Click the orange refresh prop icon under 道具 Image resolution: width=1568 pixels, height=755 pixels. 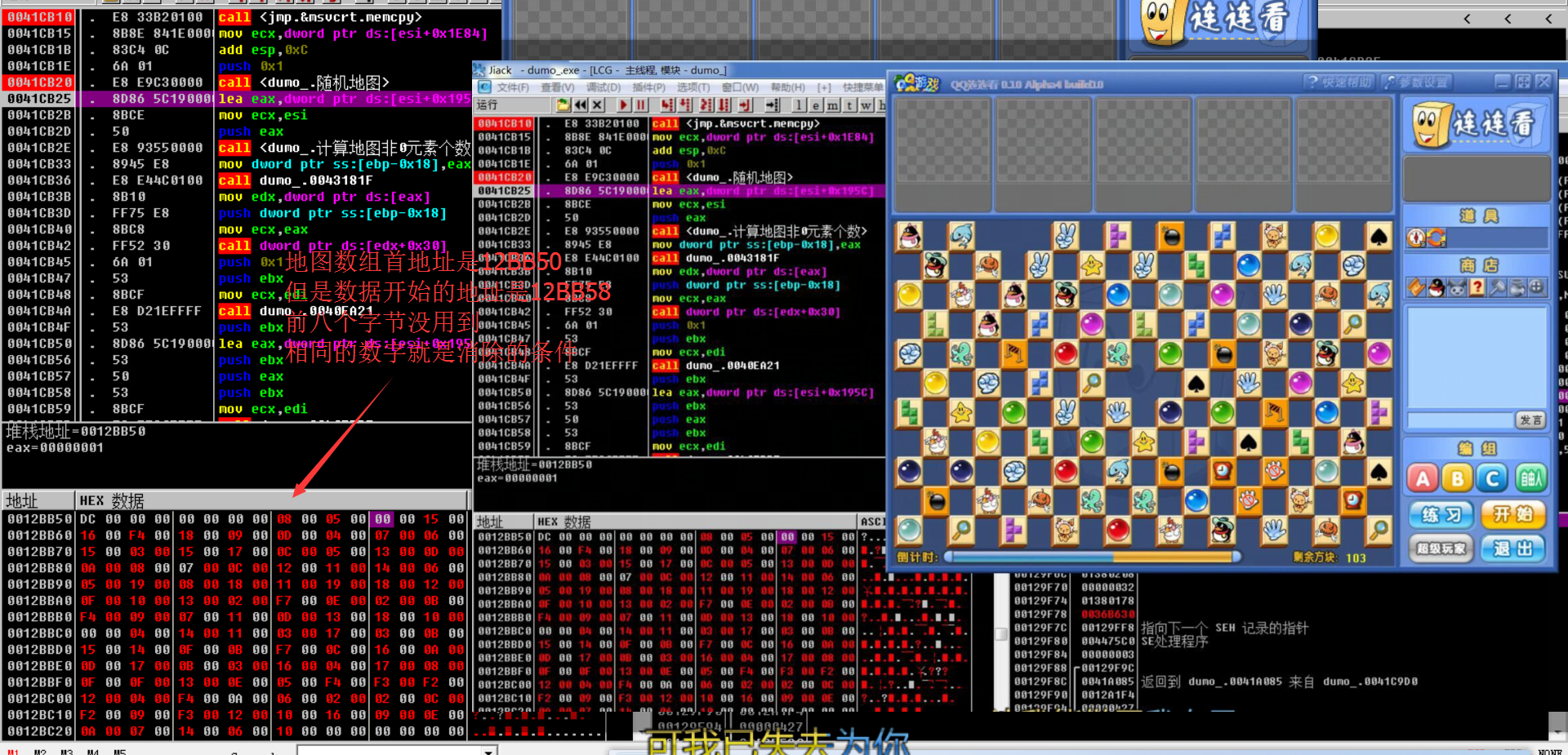1437,238
